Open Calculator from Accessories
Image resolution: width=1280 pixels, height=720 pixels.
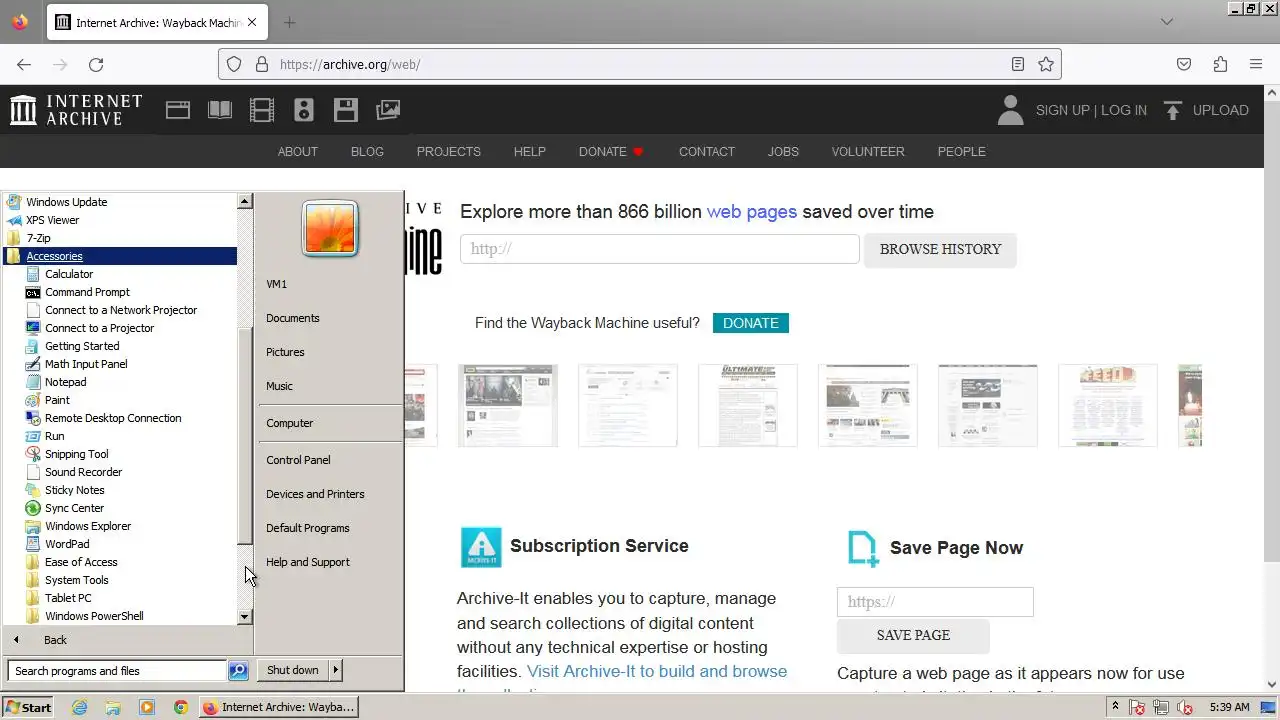click(68, 274)
